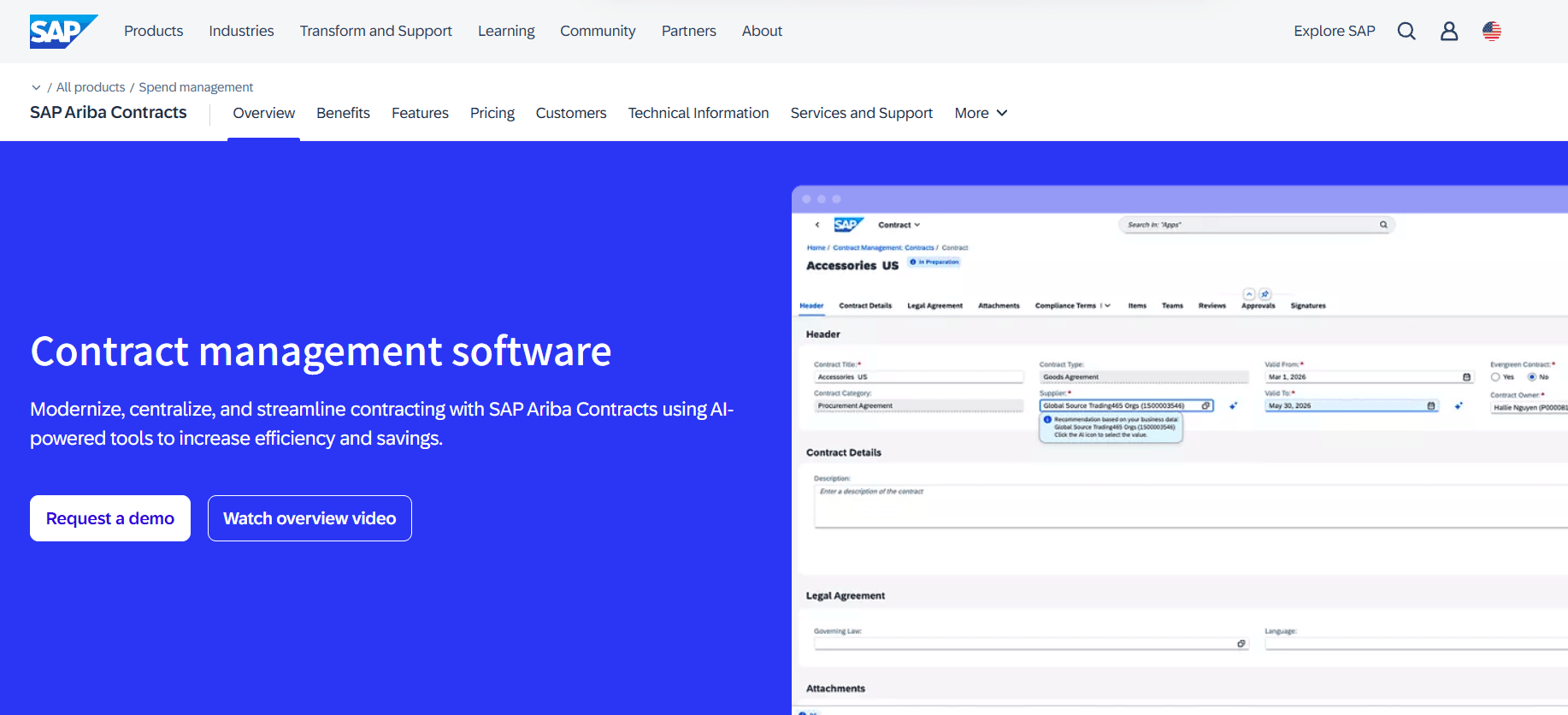The width and height of the screenshot is (1568, 715).
Task: Switch to the Customers tab
Action: click(571, 113)
